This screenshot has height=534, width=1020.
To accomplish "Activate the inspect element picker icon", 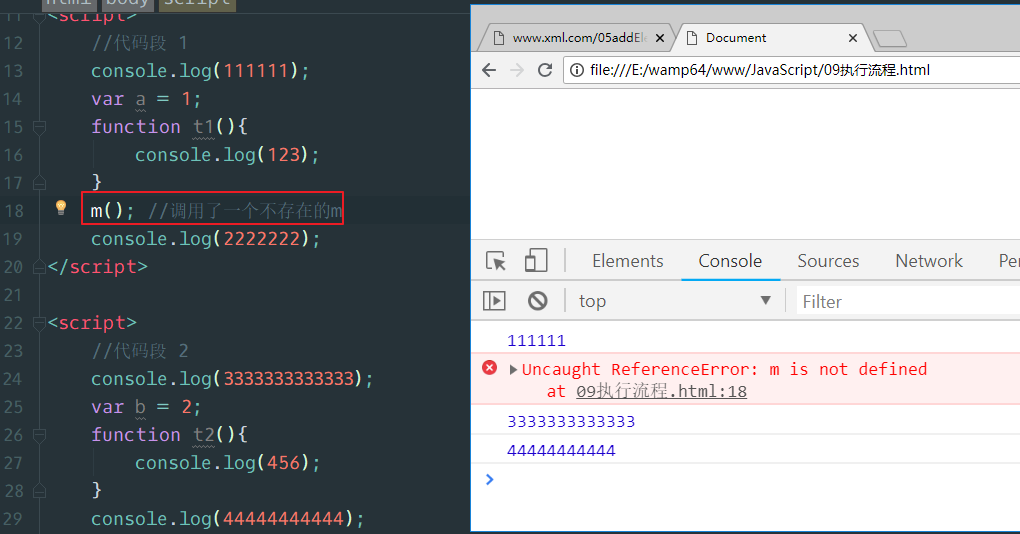I will [x=496, y=261].
